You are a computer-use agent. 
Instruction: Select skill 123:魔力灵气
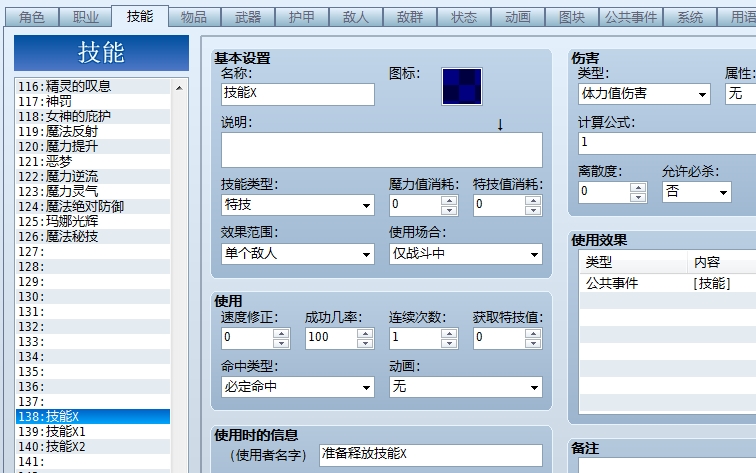93,191
